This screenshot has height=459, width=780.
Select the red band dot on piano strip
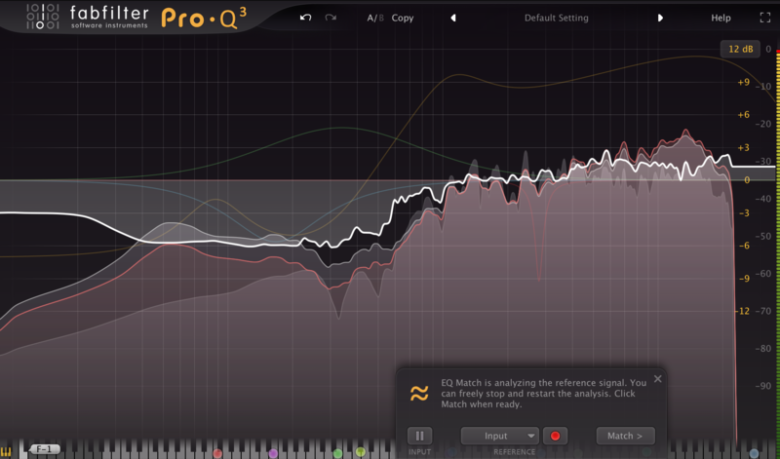click(217, 453)
